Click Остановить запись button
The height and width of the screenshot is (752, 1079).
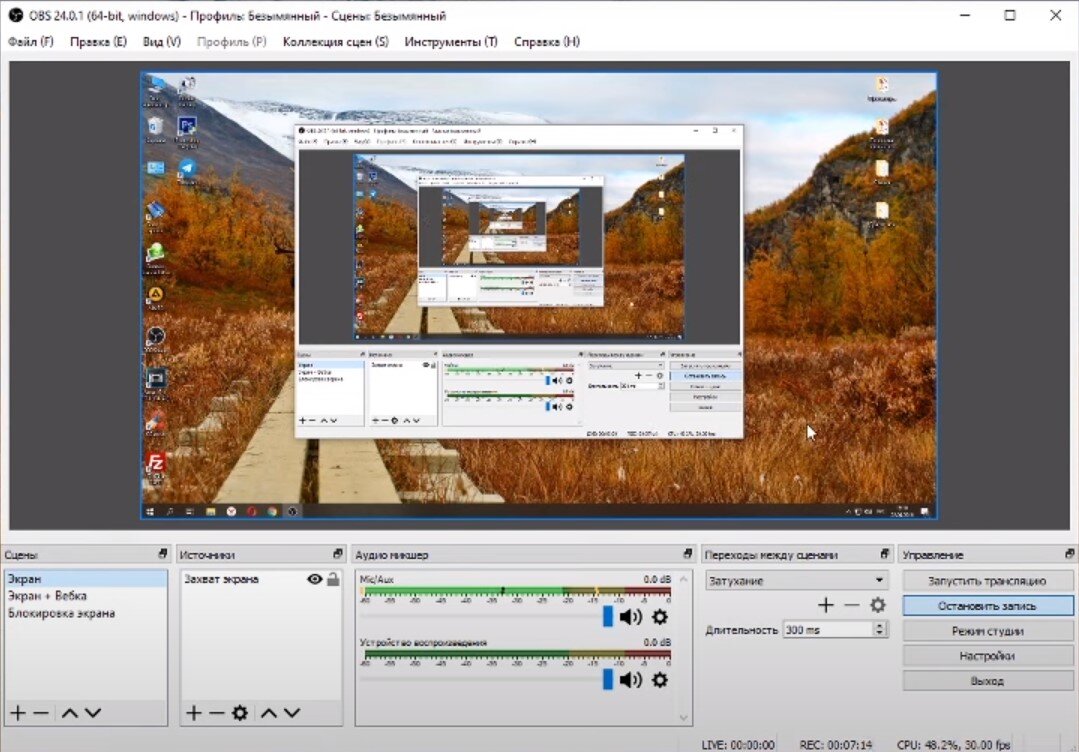(x=987, y=605)
